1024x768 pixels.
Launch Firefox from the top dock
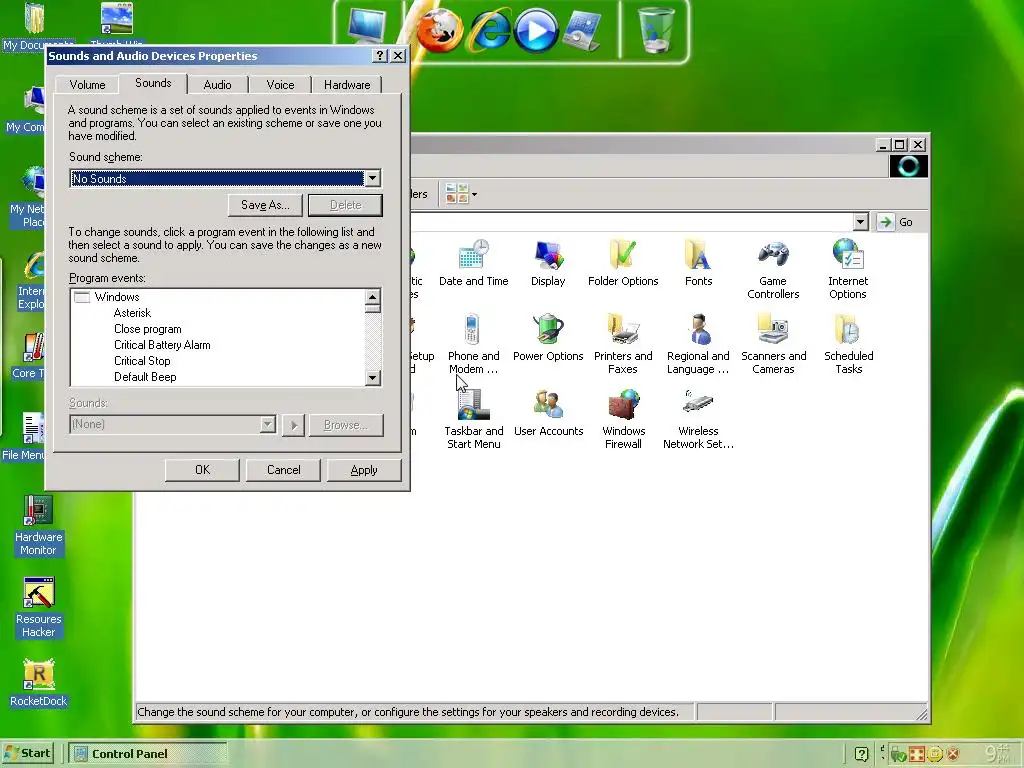[x=439, y=30]
